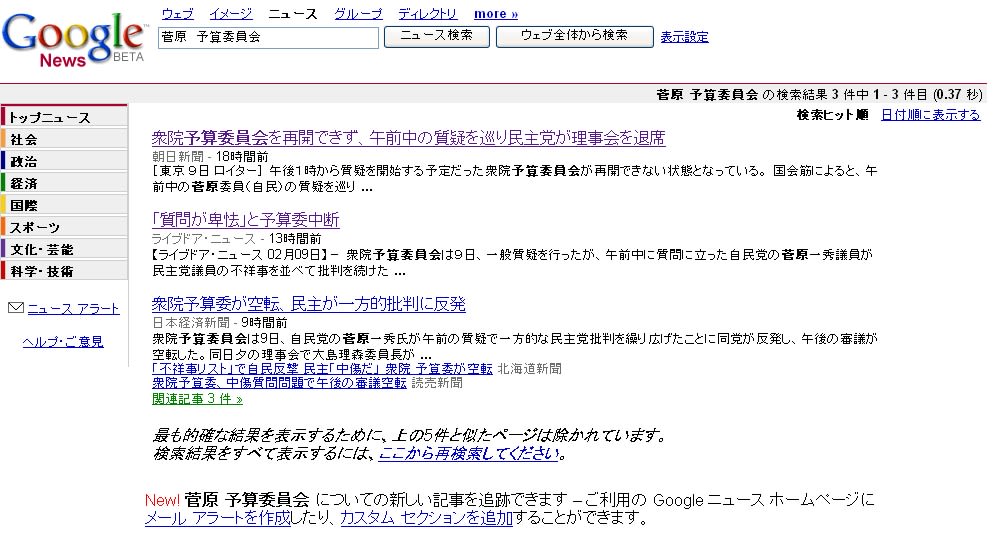Click the ニュース検索 button
Screen dimensions: 993x543
tap(436, 36)
